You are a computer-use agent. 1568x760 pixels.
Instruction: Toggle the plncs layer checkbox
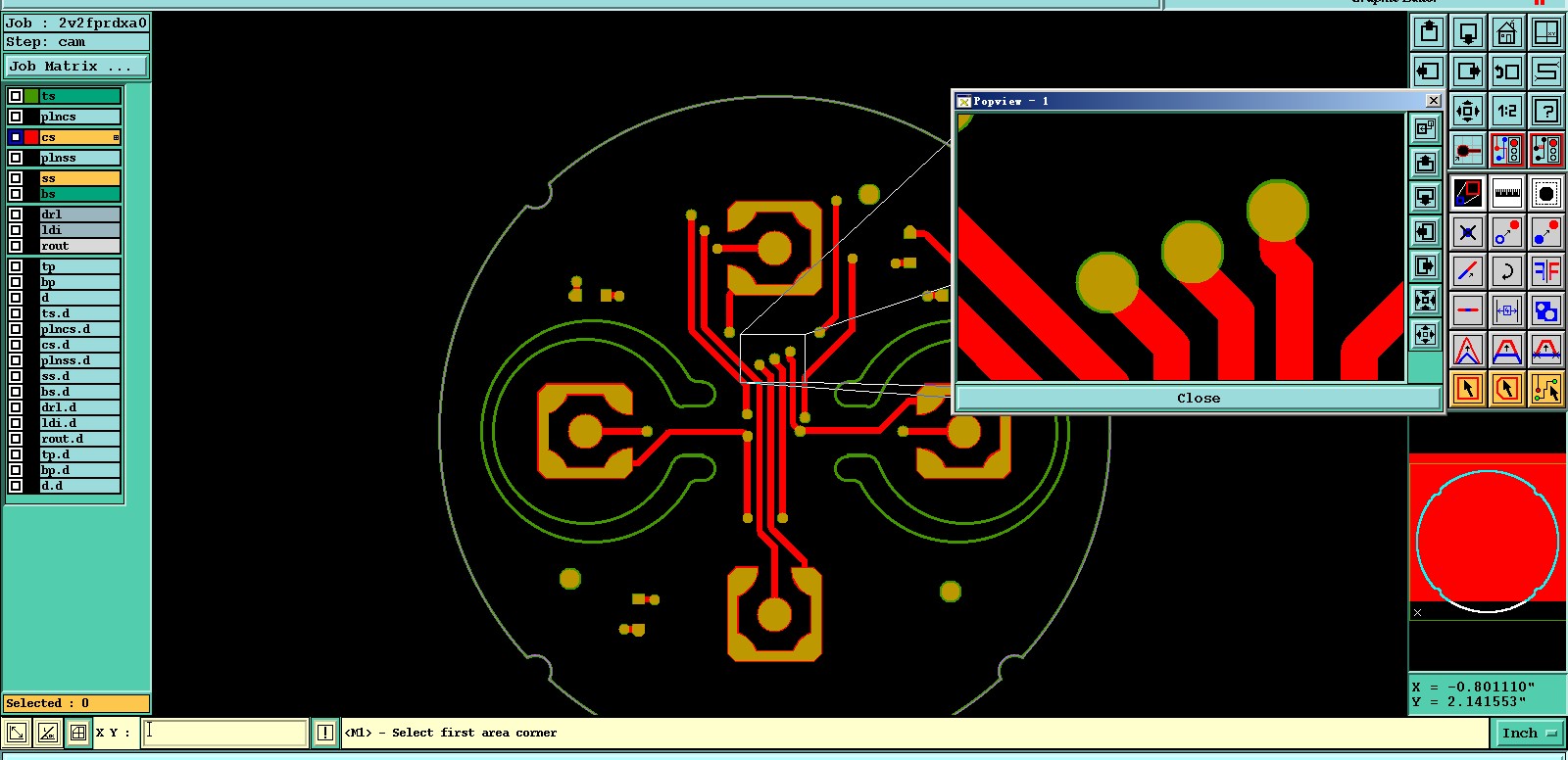point(16,117)
